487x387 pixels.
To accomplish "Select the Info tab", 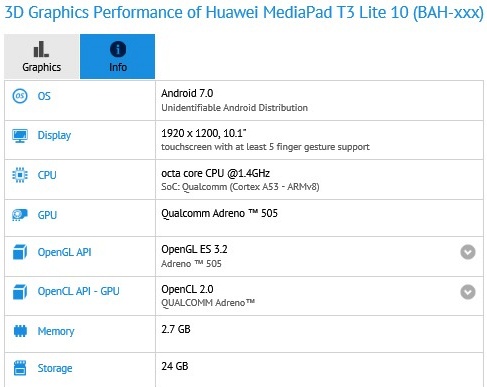I will click(x=117, y=56).
